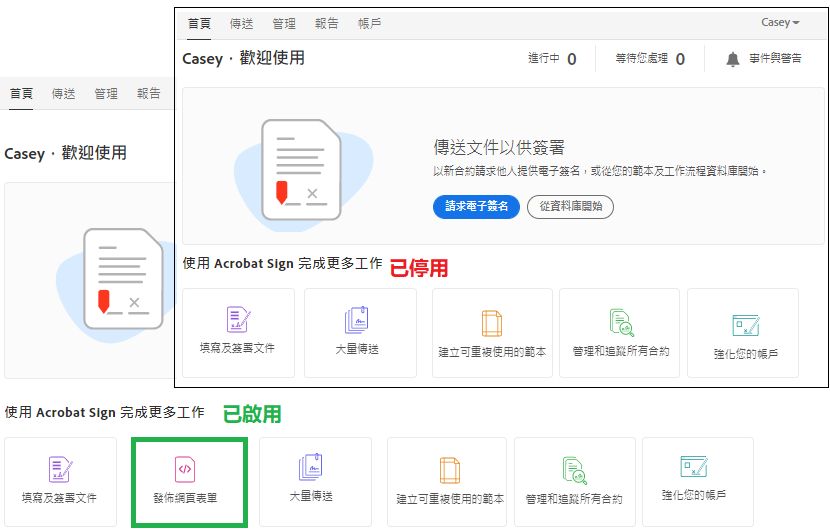This screenshot has height=531, width=830.
Task: Select 大量傳送 label in 已啟用 row
Action: point(311,496)
